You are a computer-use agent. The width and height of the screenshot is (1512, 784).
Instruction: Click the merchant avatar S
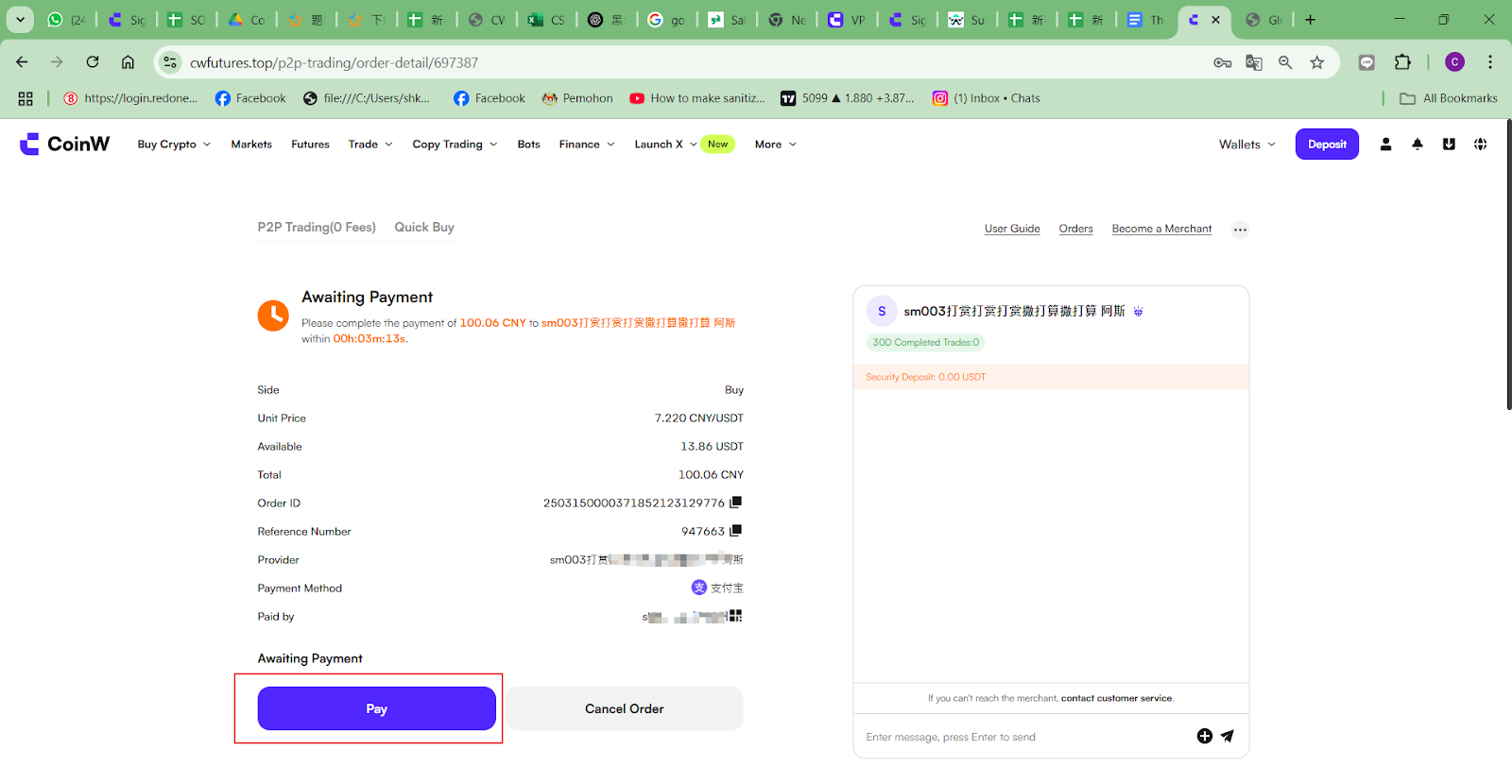coord(882,311)
